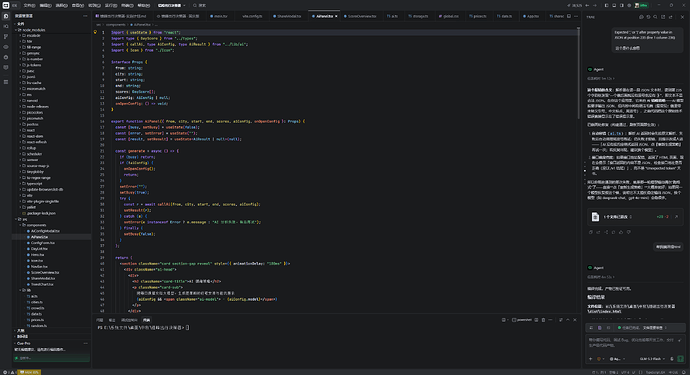
Task: Click the Explorer panel more actions ellipsis
Action: coord(85,16)
